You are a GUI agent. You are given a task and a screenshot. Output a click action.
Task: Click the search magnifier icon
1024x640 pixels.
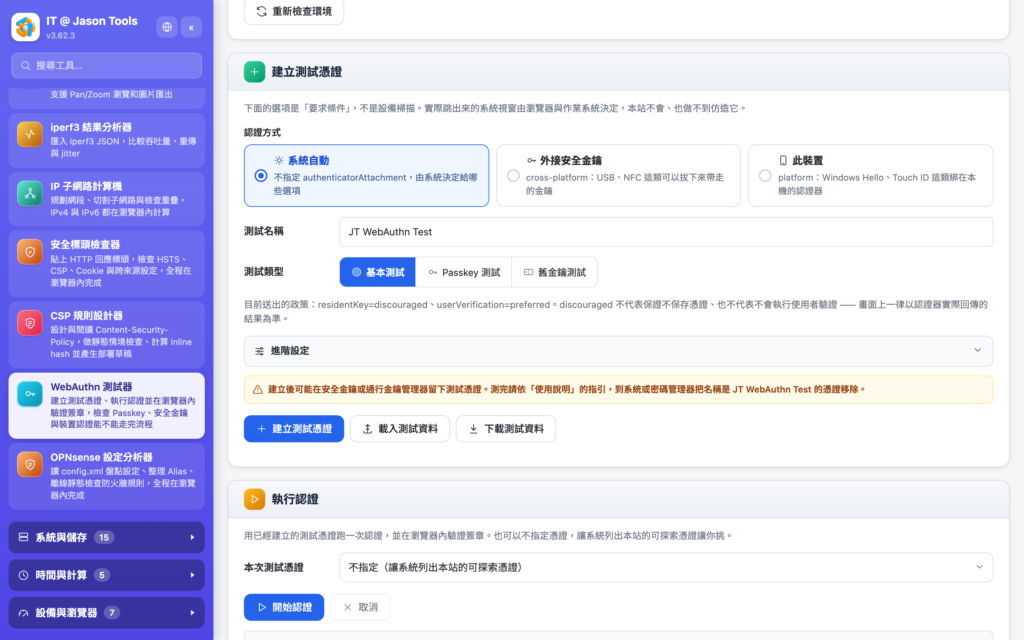pyautogui.click(x=25, y=65)
